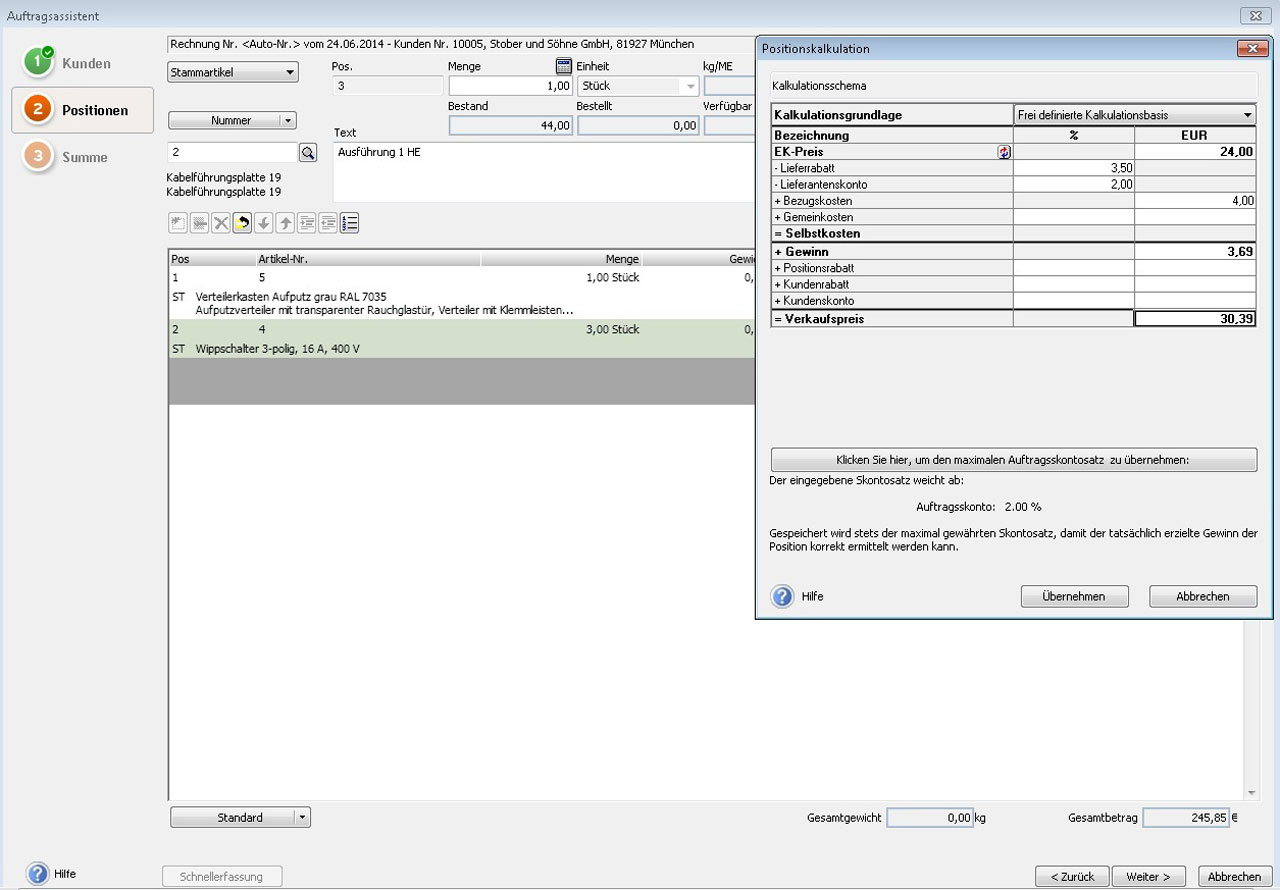The image size is (1280, 890).
Task: Click the Verkaufspreis EUR cell showing 30,39
Action: 1195,319
